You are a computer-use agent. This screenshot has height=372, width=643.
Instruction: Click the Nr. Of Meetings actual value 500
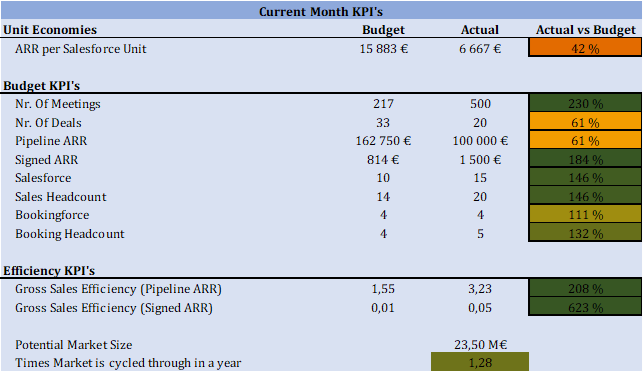pos(480,103)
